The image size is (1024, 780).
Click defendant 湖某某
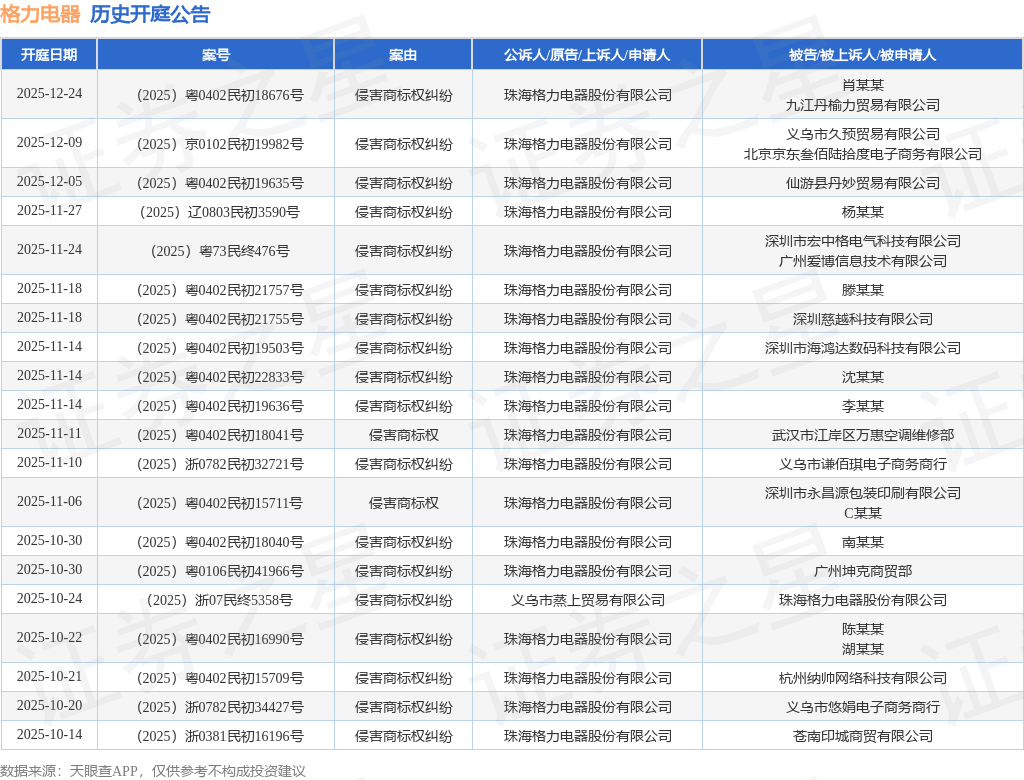863,649
